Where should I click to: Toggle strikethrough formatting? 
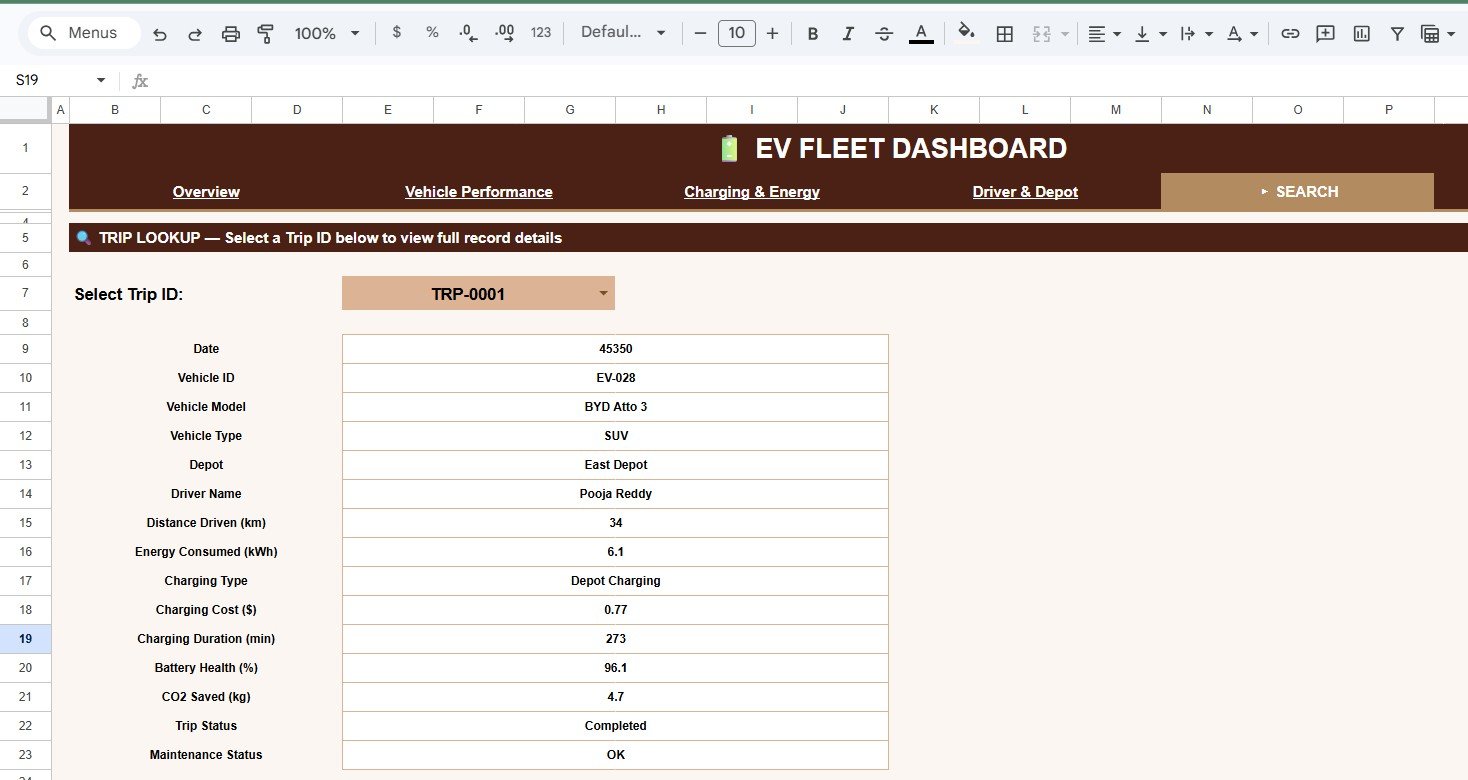click(x=884, y=33)
